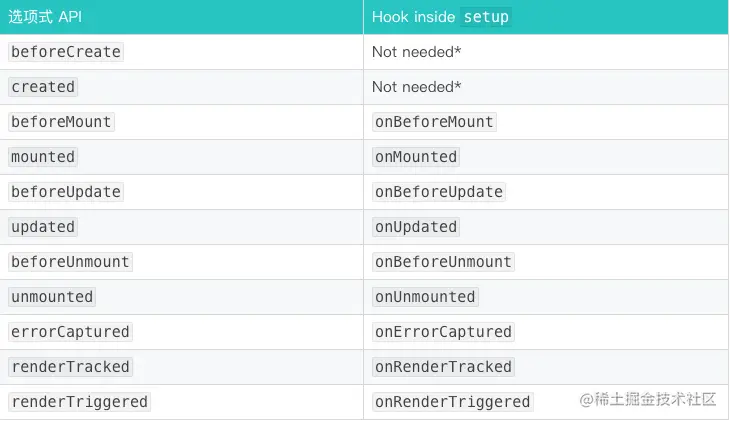This screenshot has height=421, width=730.
Task: Select the onMounted hook text
Action: coord(416,157)
